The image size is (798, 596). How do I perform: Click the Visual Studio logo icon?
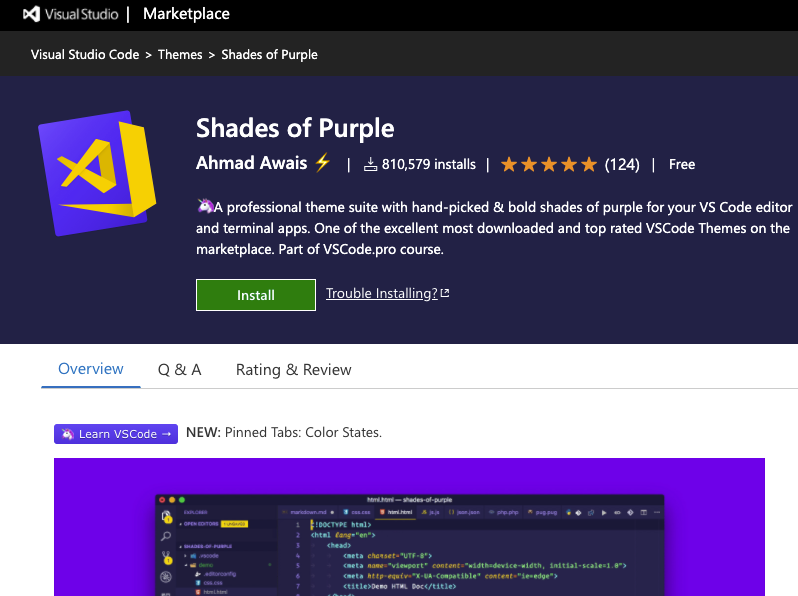click(31, 14)
